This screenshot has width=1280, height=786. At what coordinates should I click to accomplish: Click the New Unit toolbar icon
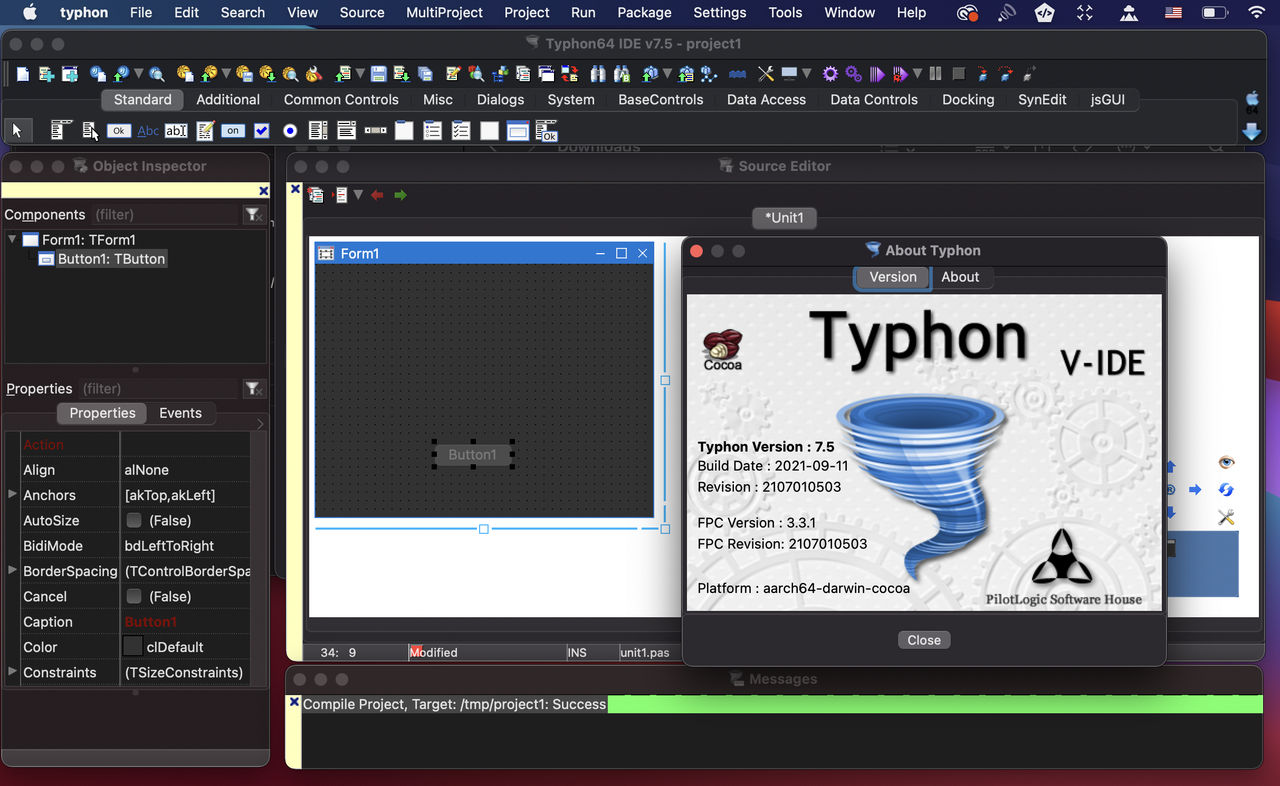46,74
